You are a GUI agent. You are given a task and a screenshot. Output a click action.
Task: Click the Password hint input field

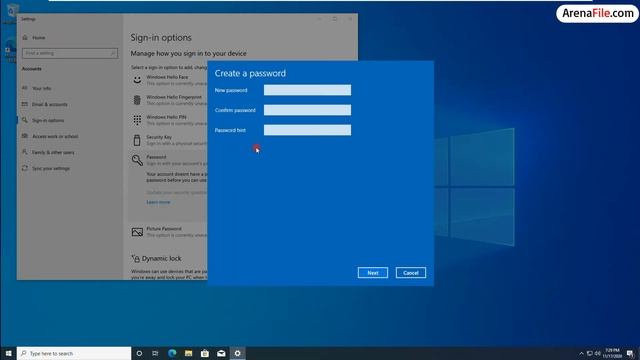307,130
